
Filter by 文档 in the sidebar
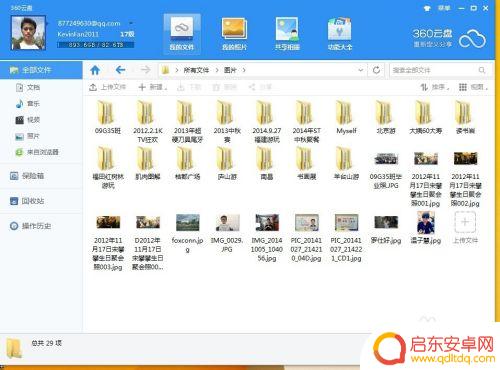28,88
